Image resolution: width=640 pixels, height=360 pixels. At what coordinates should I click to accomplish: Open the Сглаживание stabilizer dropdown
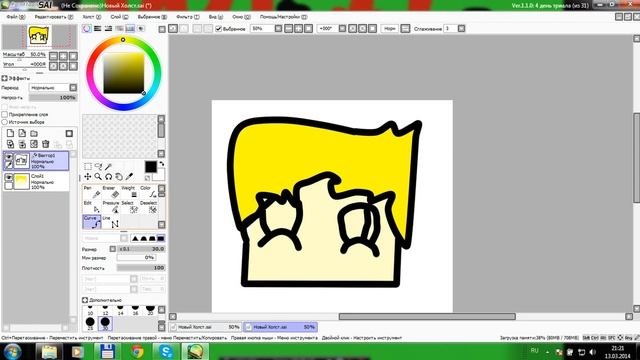[x=461, y=29]
